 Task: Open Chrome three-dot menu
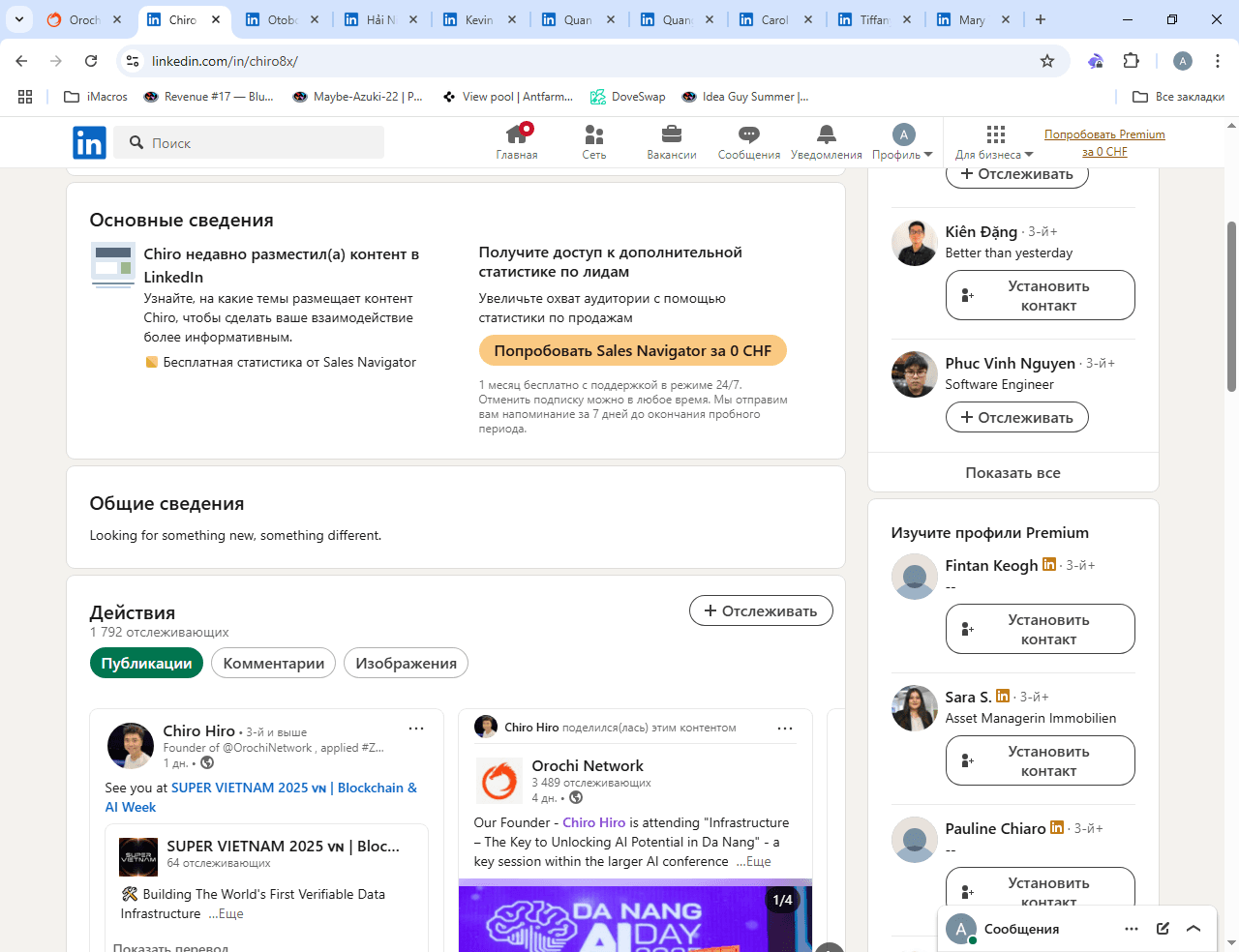(1218, 61)
